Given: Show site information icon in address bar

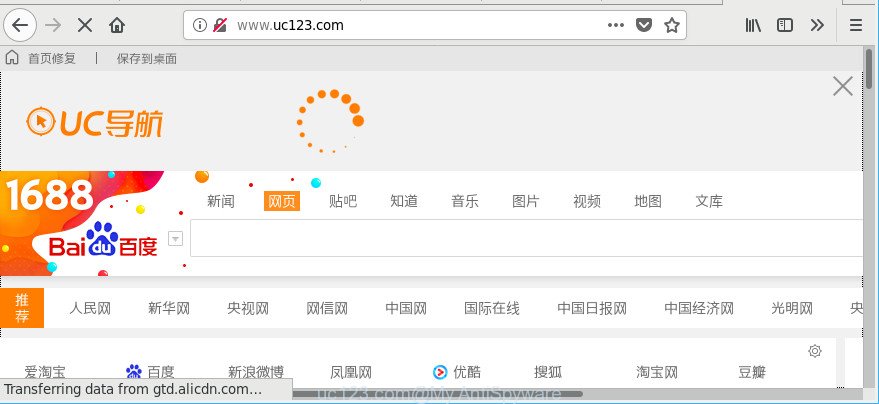Looking at the screenshot, I should (x=200, y=25).
